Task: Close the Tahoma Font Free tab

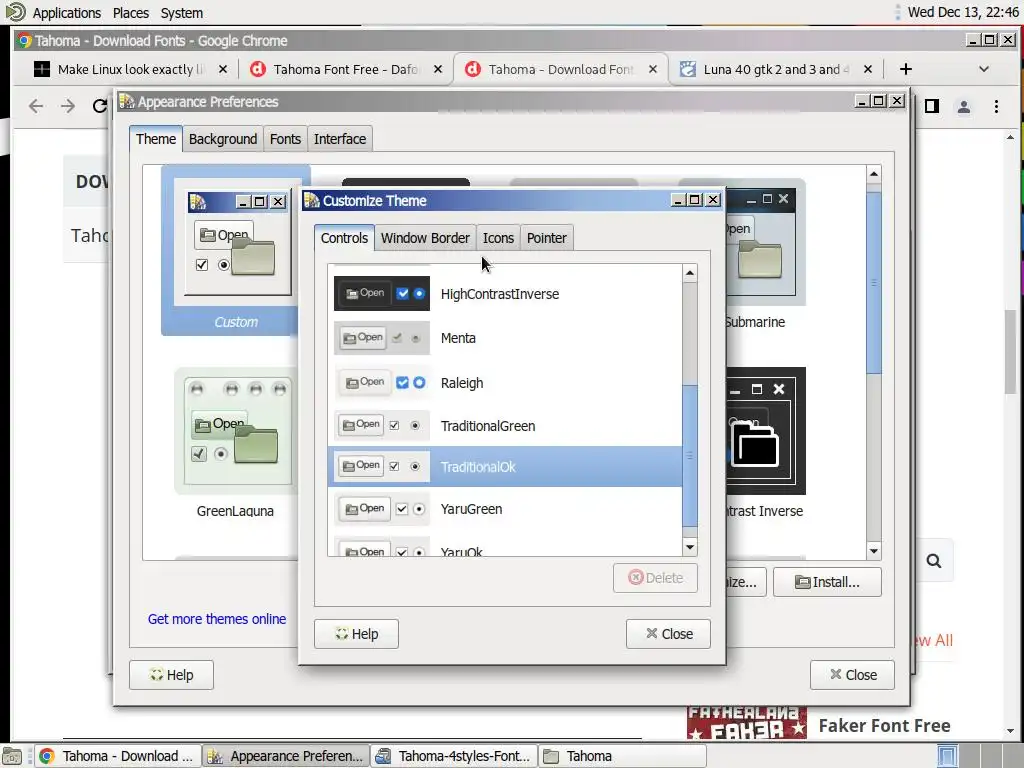Action: tap(438, 69)
